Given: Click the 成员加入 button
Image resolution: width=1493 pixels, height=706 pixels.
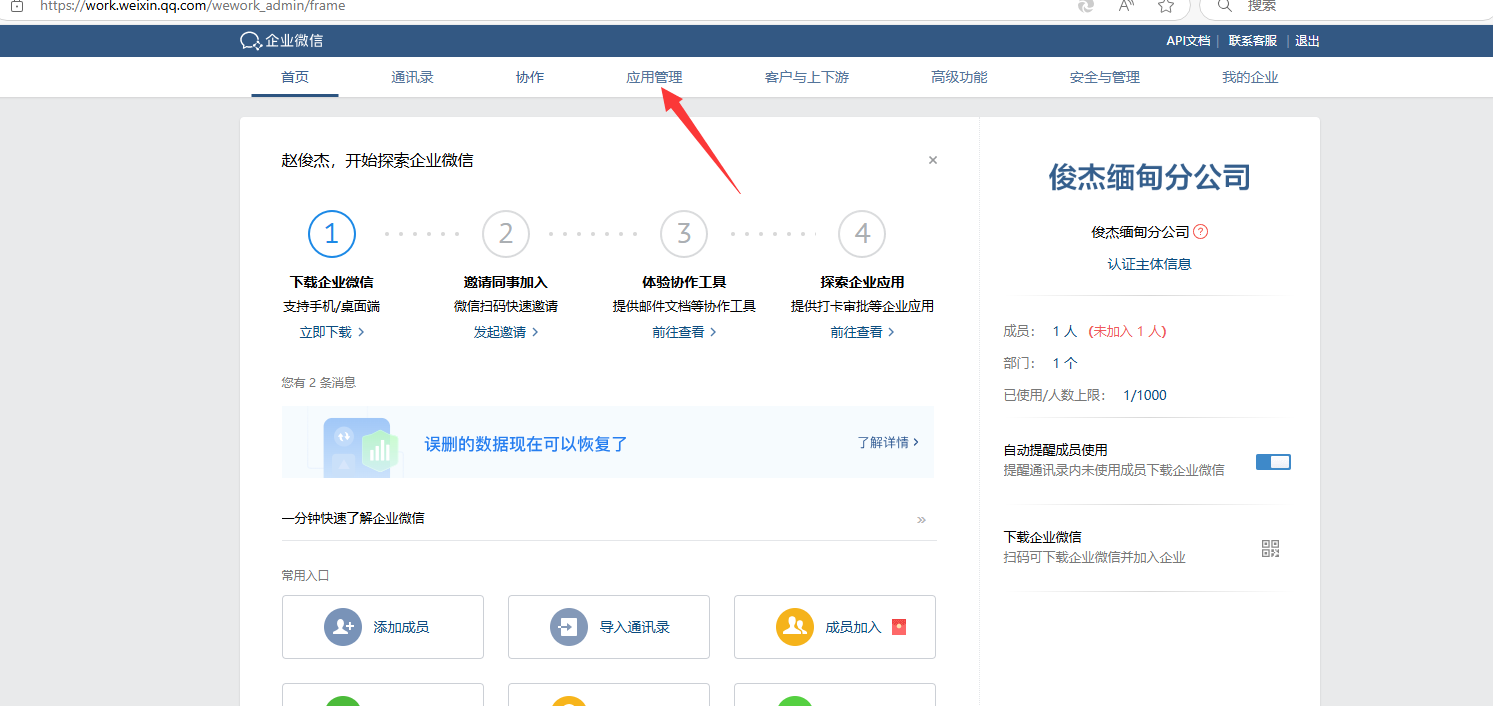Looking at the screenshot, I should [x=835, y=627].
